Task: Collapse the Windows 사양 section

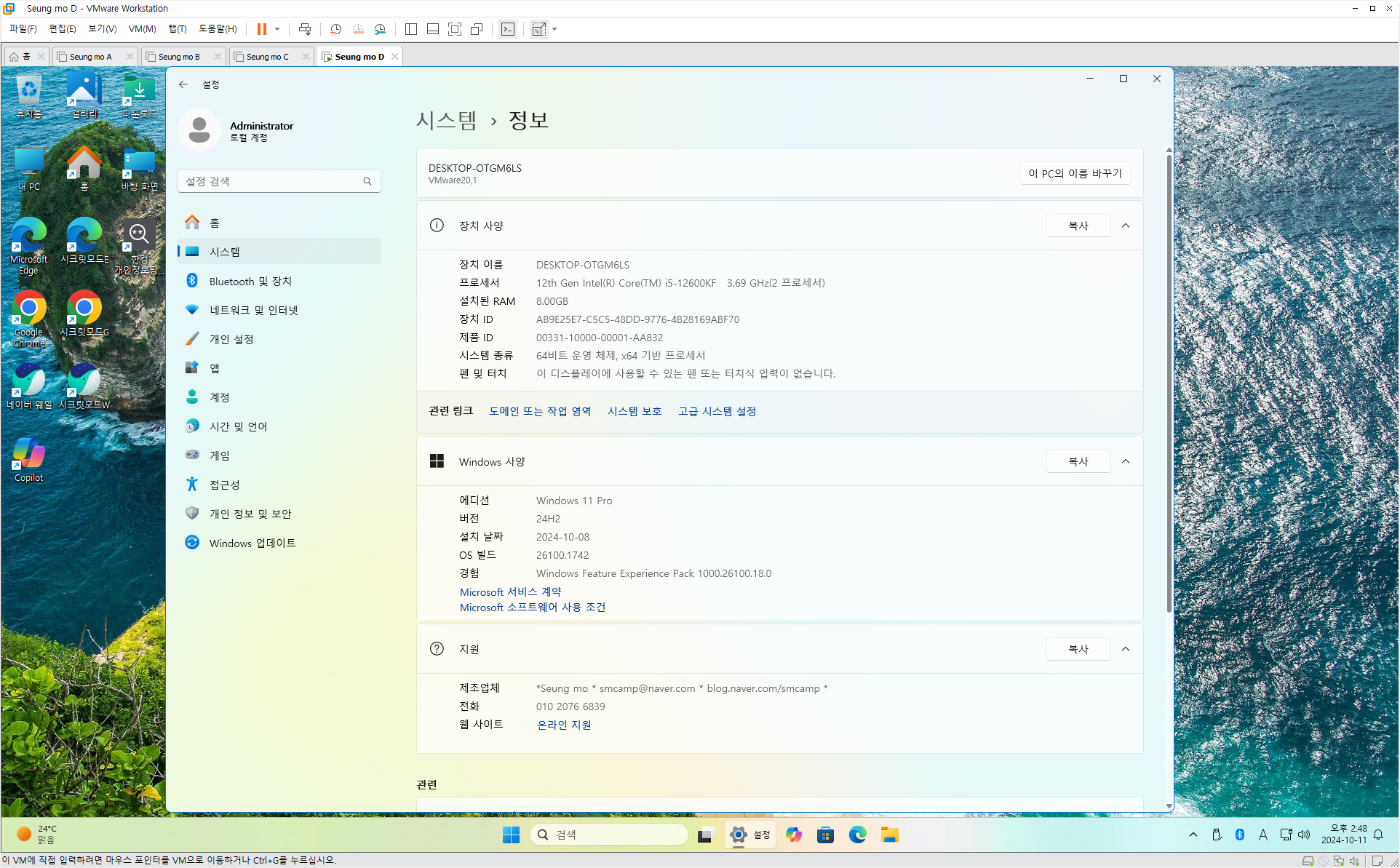Action: 1126,461
